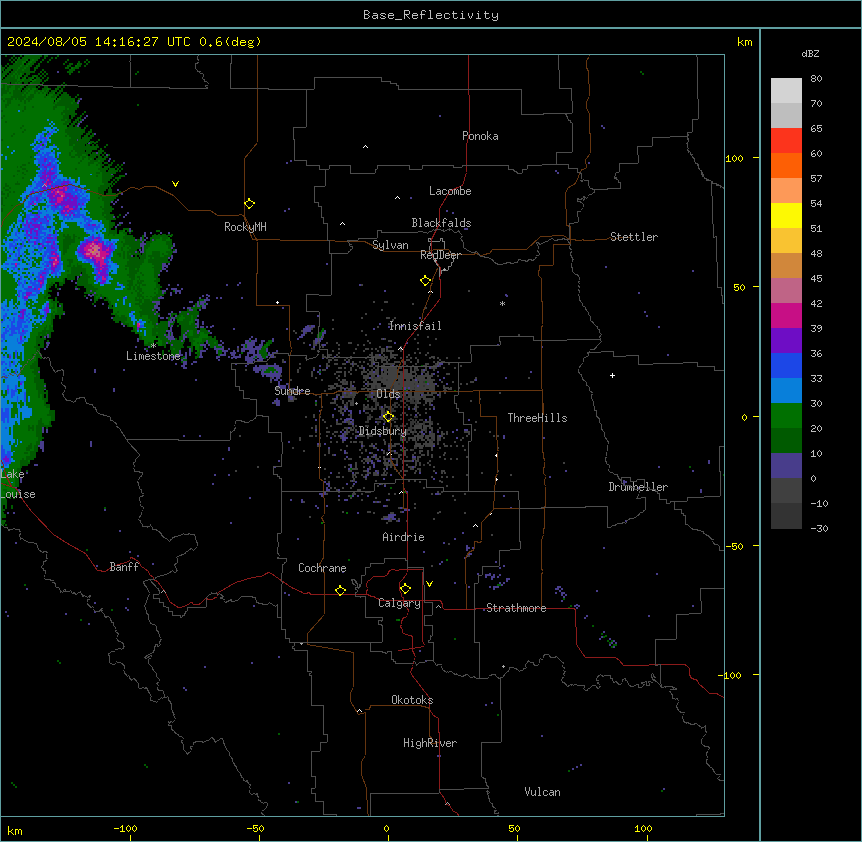Click the 10 dBZ purple legend swatch
Image resolution: width=862 pixels, height=842 pixels.
pyautogui.click(x=786, y=466)
